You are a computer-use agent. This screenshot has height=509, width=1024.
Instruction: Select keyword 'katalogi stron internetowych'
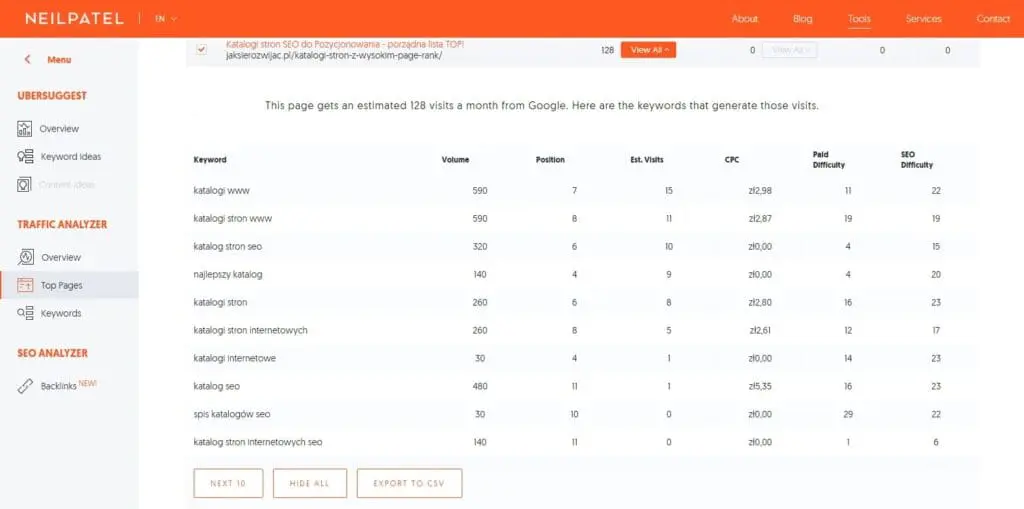[250, 331]
